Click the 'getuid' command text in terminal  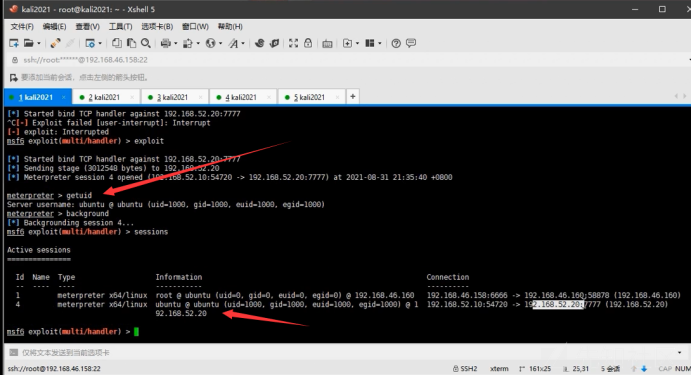tap(79, 195)
